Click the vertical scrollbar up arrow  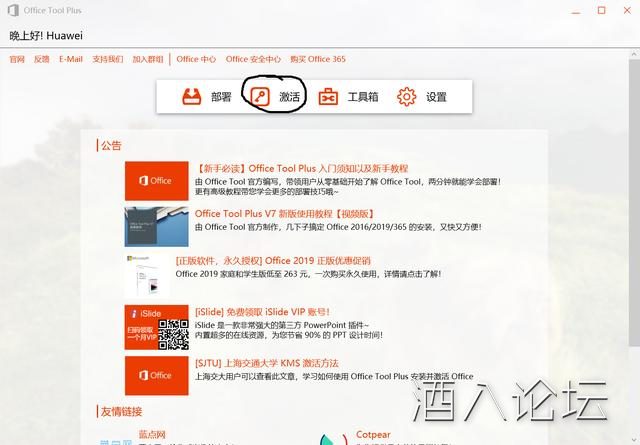[634, 54]
